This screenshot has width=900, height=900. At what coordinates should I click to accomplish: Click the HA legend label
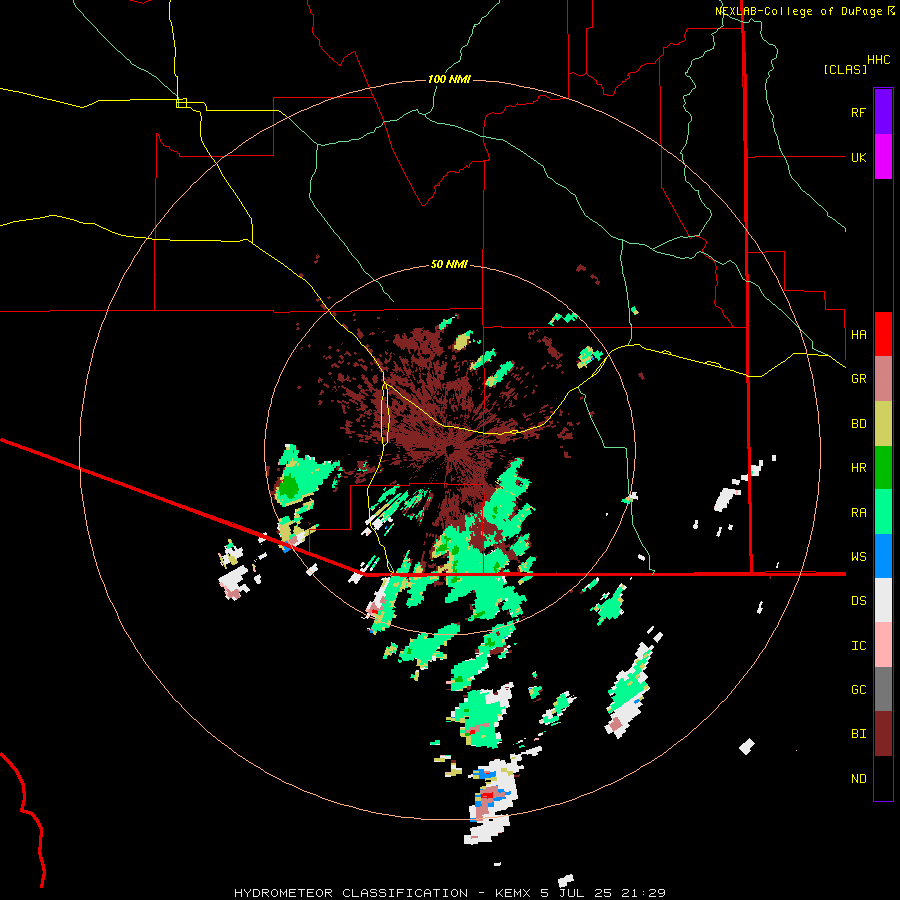point(858,334)
